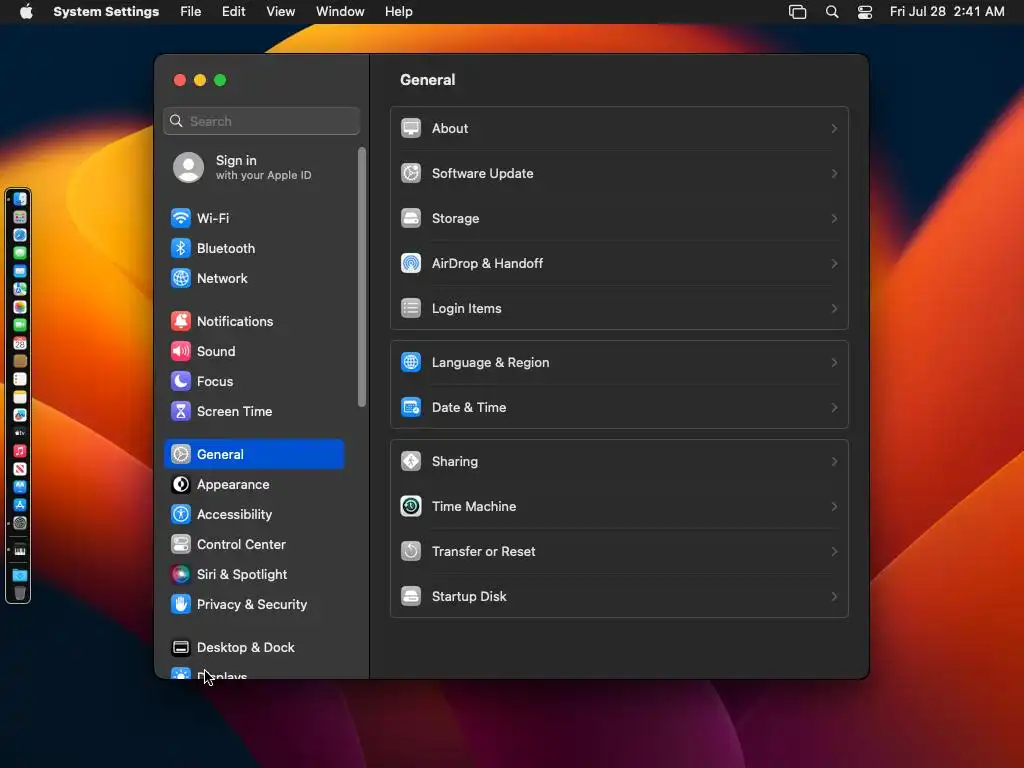Click the AirDrop & Handoff chevron
Image resolution: width=1024 pixels, height=768 pixels.
(x=834, y=264)
